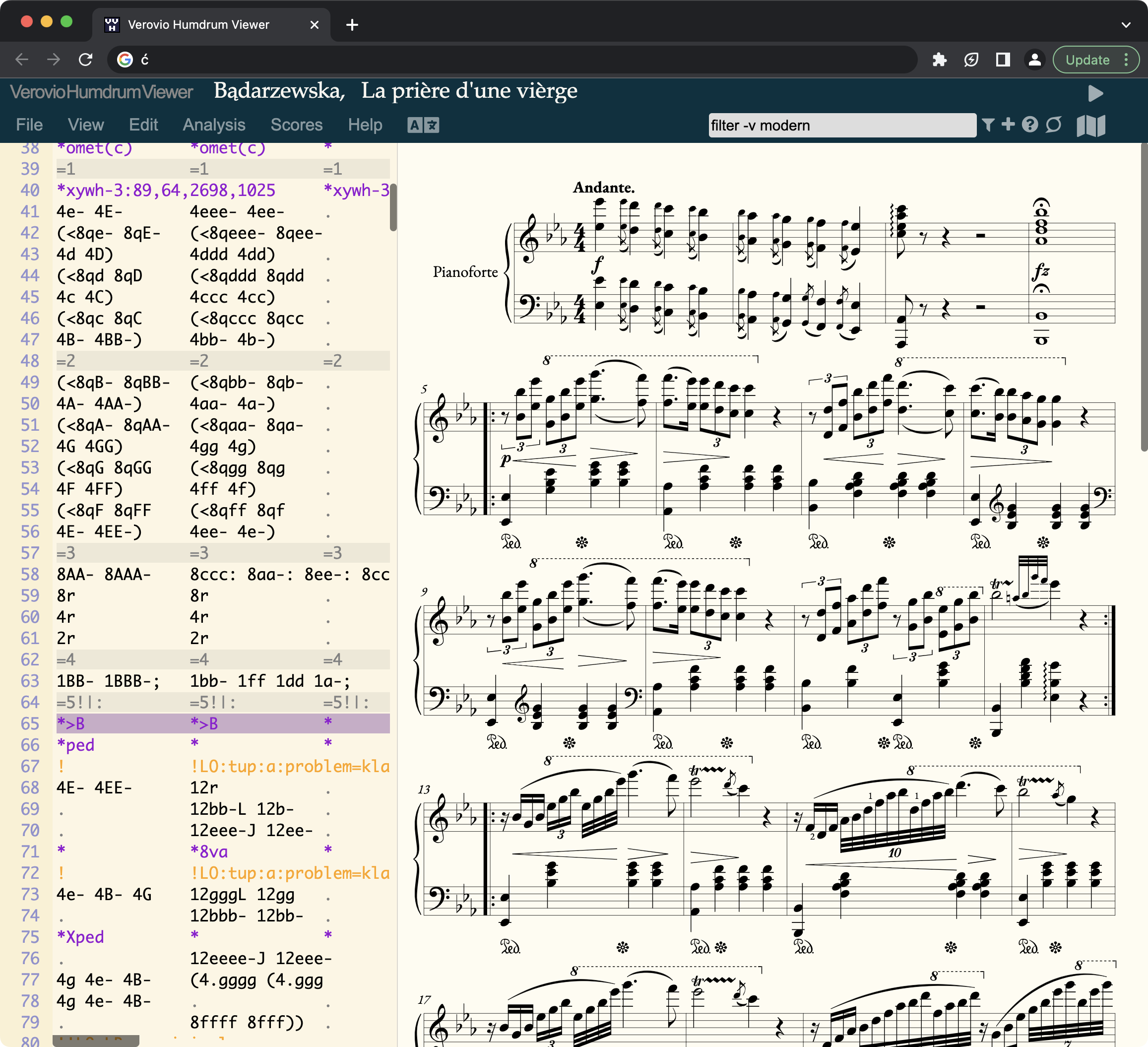This screenshot has height=1047, width=1148.
Task: Open the Scores dropdown menu
Action: 296,125
